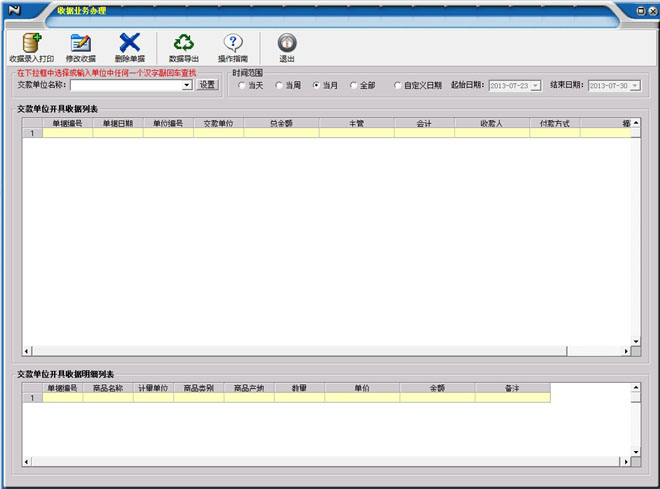Click the app logo in title bar

(15, 10)
